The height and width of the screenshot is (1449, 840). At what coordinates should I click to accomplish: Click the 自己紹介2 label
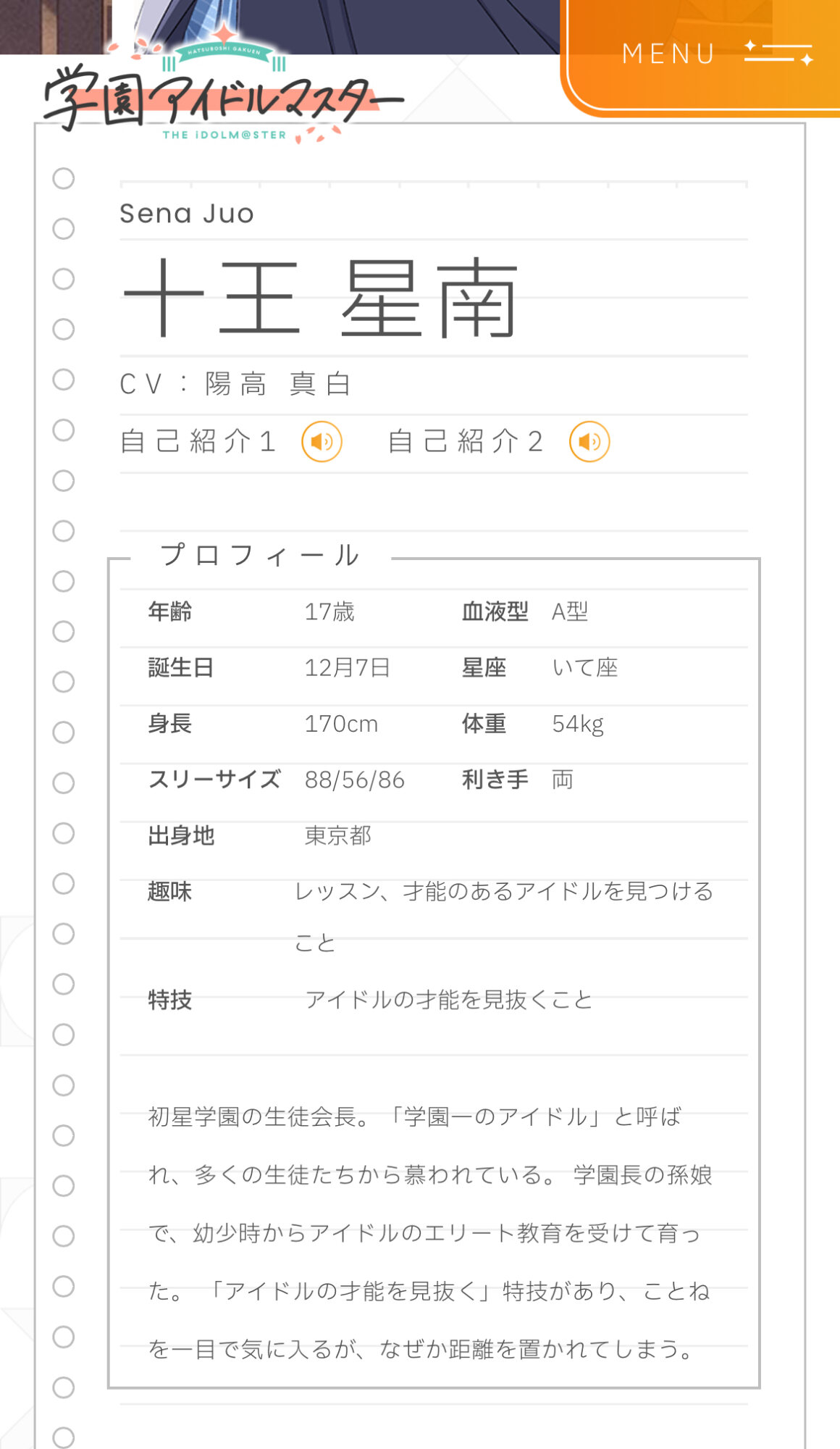[465, 441]
